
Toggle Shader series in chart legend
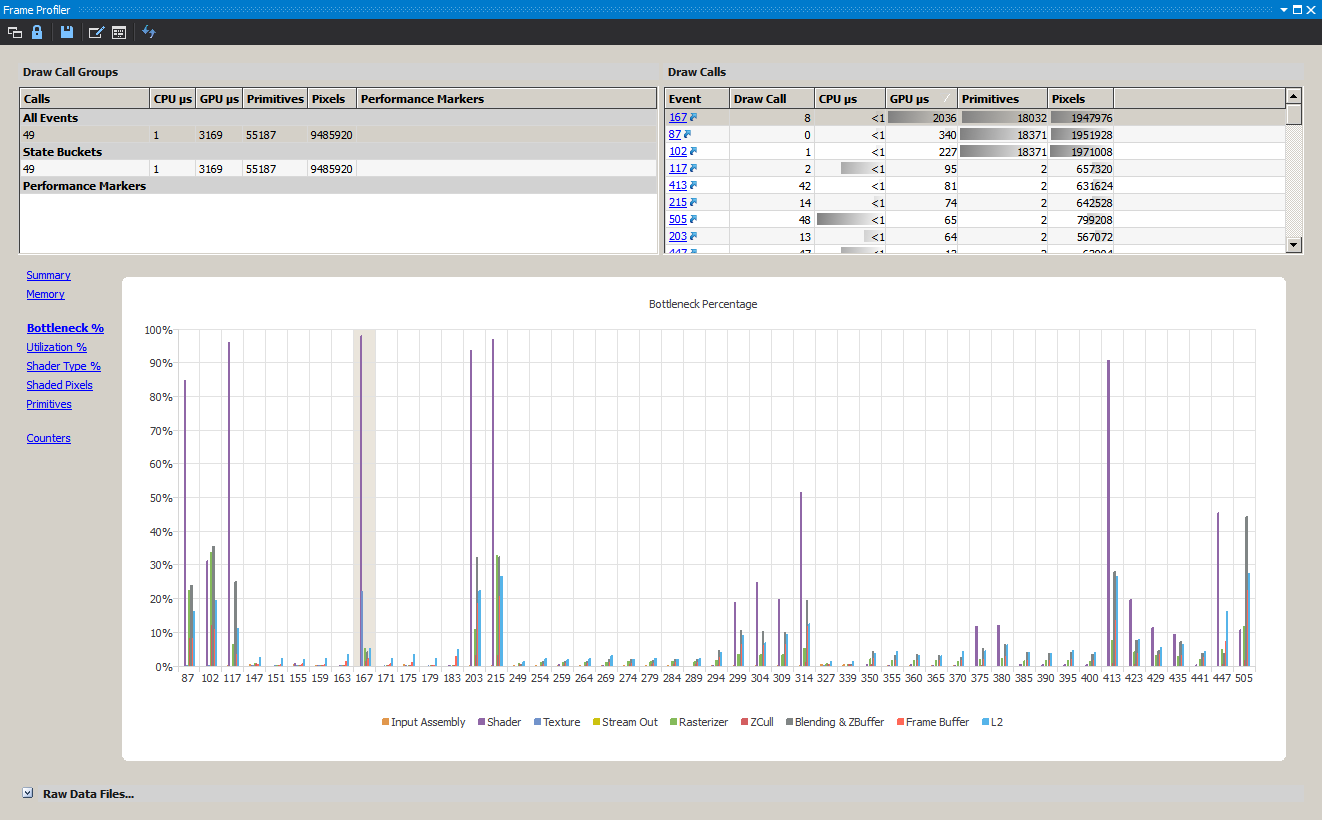(499, 722)
